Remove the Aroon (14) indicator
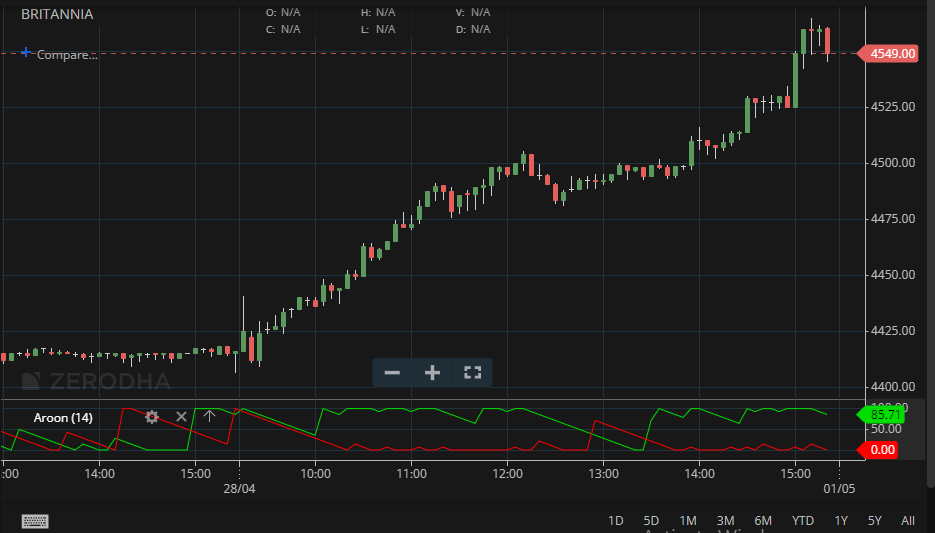Viewport: 935px width, 533px height. click(181, 417)
